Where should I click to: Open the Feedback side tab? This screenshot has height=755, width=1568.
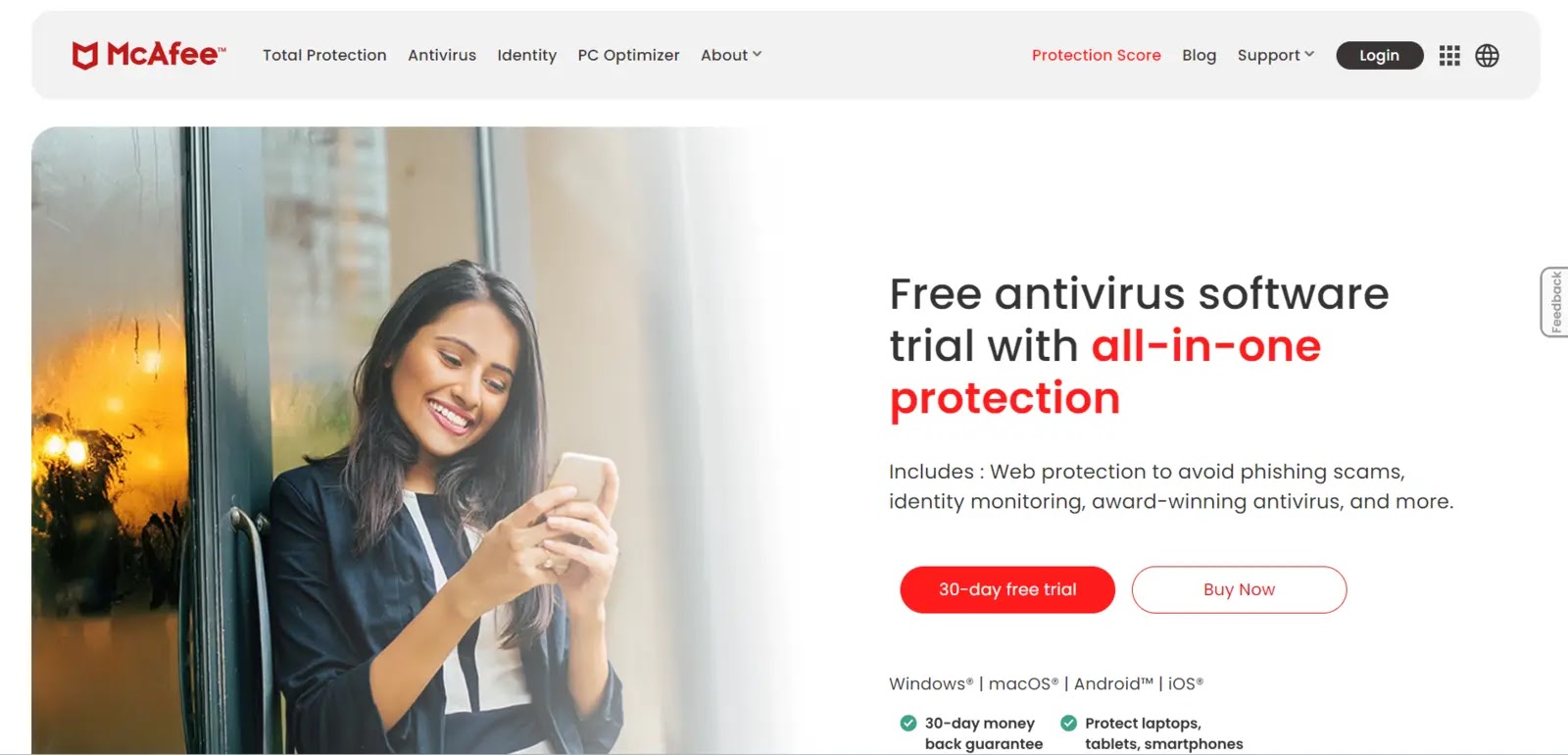pyautogui.click(x=1555, y=302)
